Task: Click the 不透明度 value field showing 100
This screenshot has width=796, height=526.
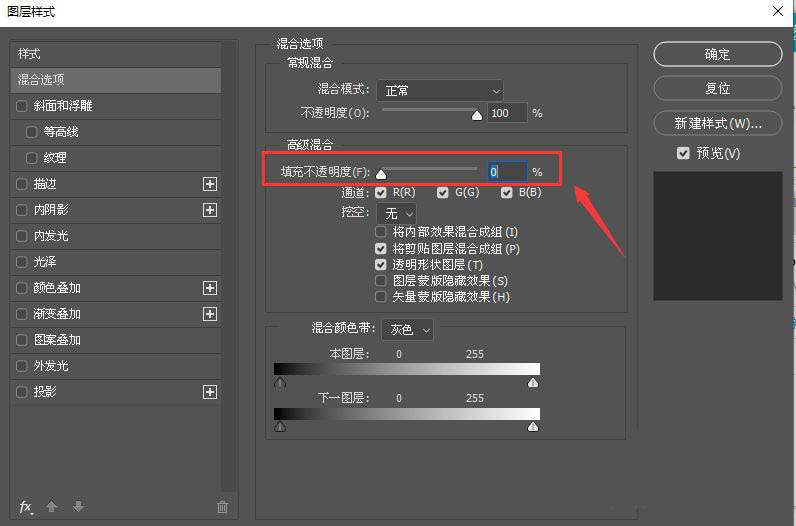Action: (507, 113)
